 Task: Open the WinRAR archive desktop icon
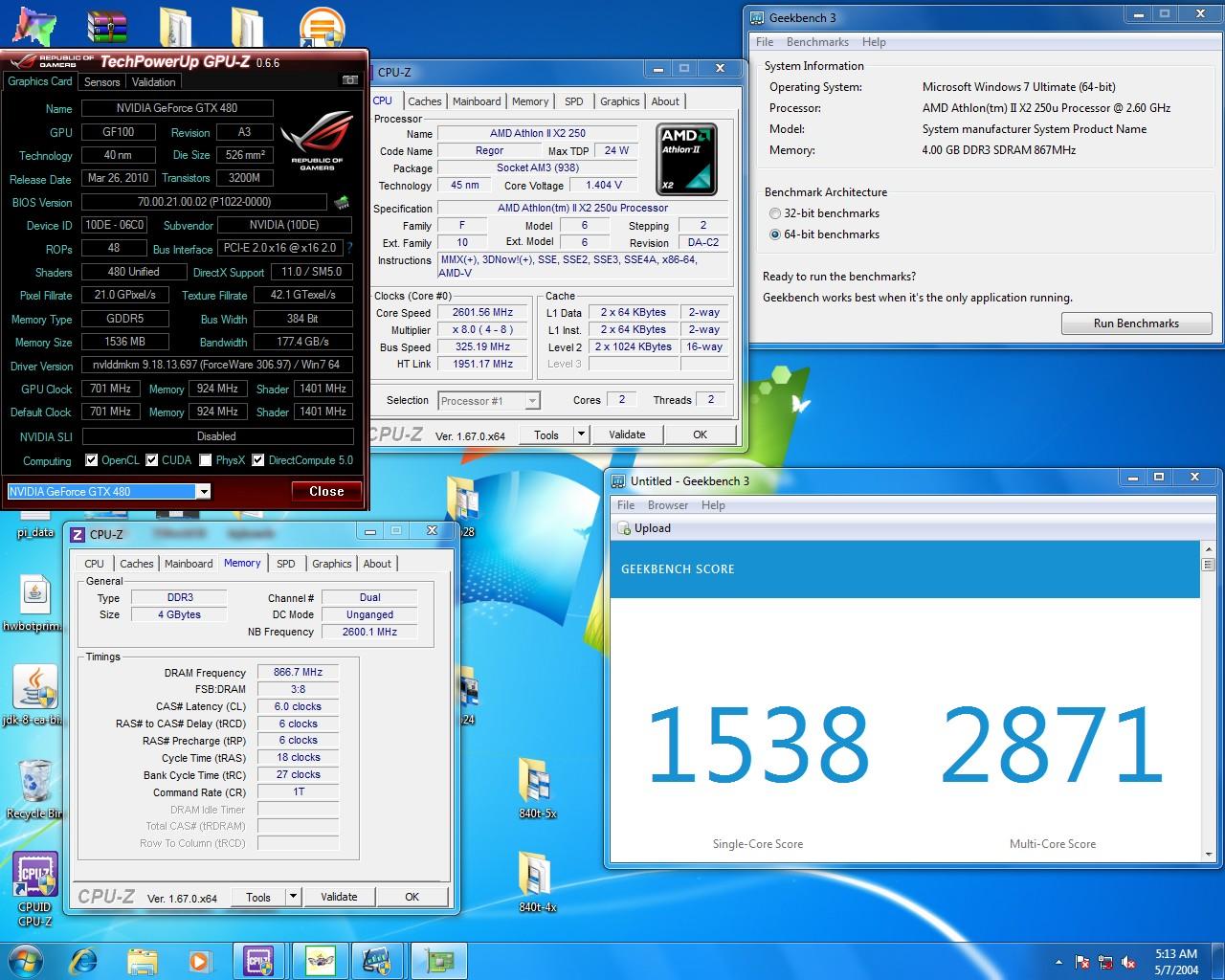pos(106,26)
